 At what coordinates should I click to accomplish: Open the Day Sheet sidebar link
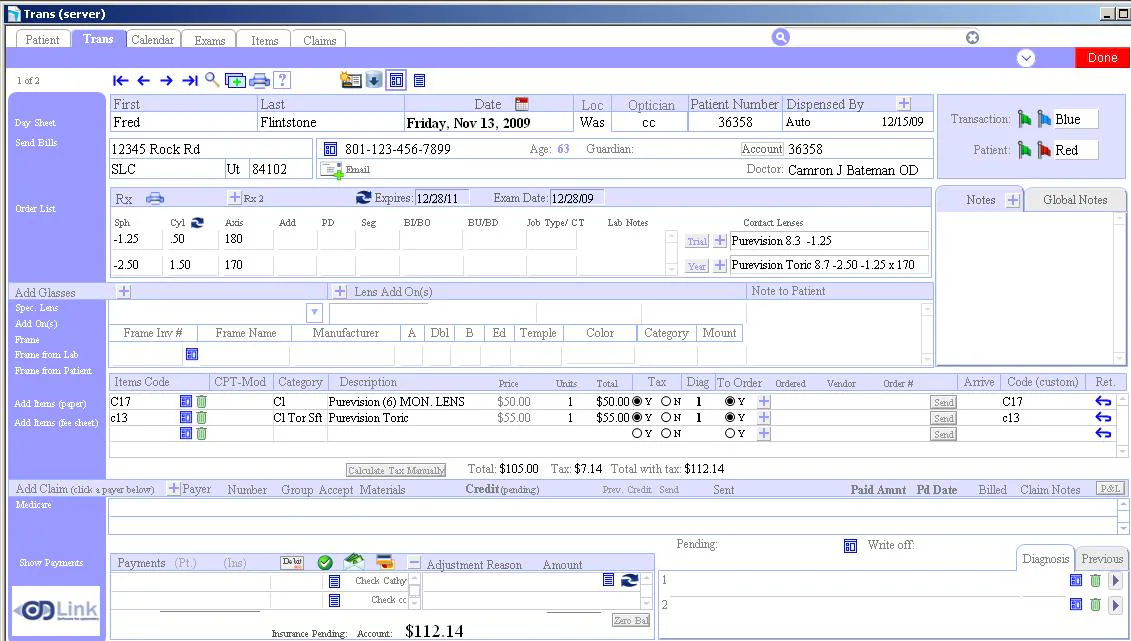coord(35,123)
